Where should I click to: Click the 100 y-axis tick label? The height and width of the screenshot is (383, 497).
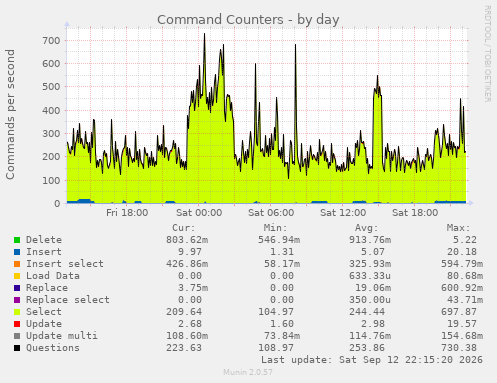coord(51,180)
